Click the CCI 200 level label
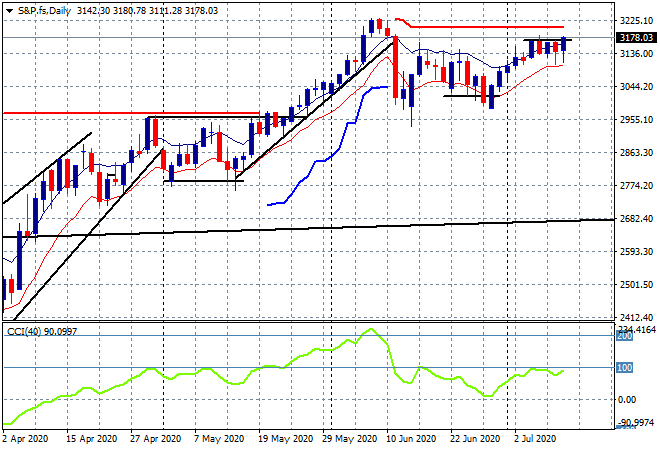660x450 pixels. (x=625, y=336)
